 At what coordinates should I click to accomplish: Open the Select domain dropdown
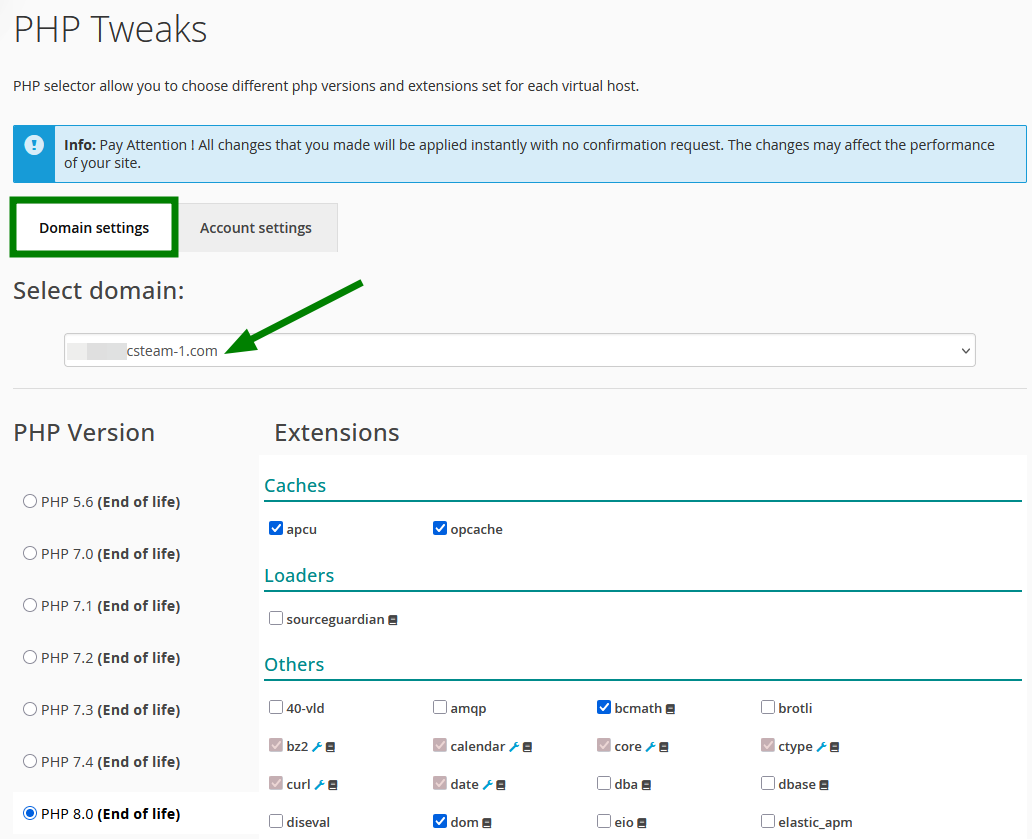click(x=519, y=350)
